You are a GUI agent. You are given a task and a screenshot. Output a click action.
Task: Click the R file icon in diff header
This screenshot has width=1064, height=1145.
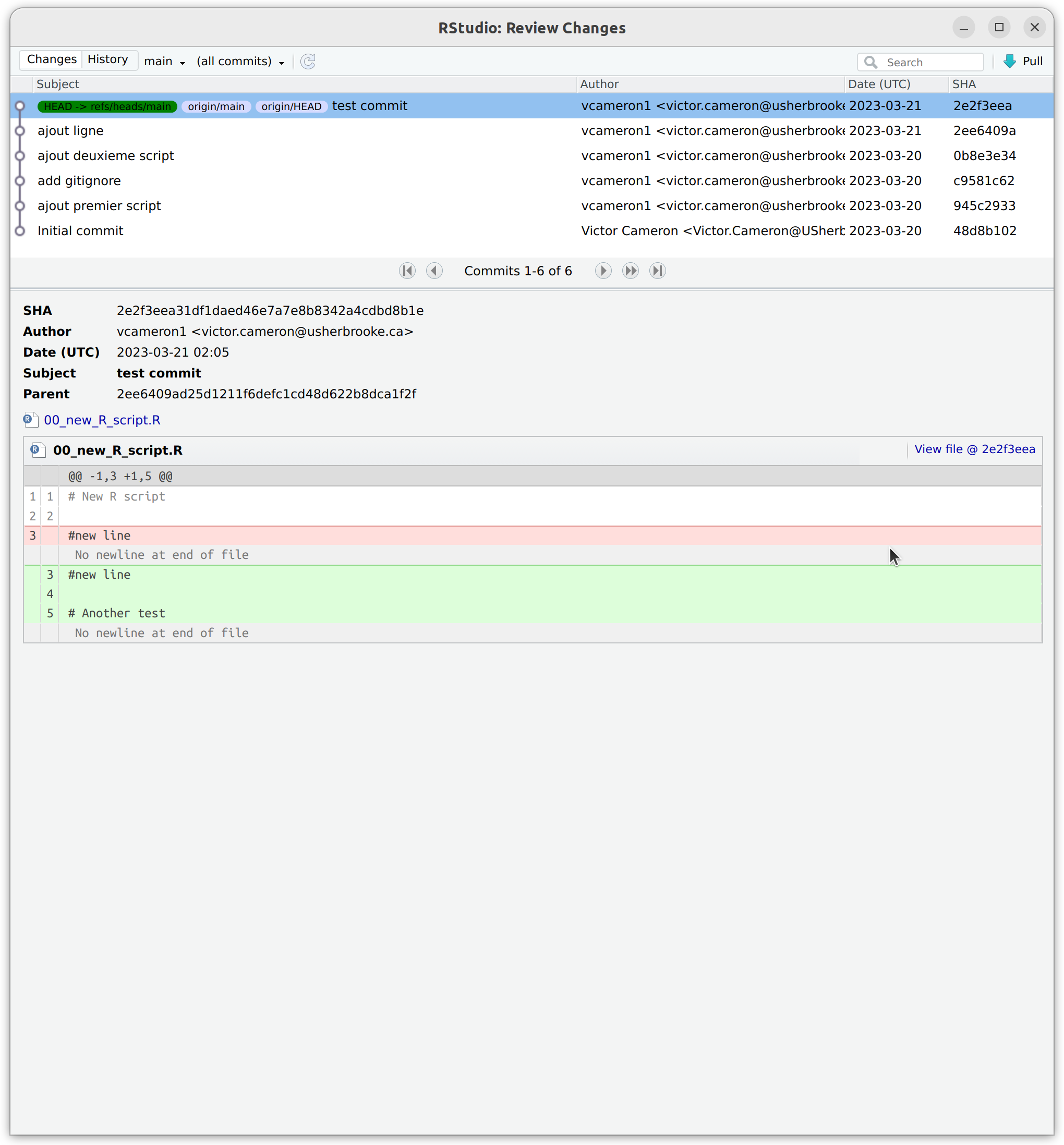point(38,450)
